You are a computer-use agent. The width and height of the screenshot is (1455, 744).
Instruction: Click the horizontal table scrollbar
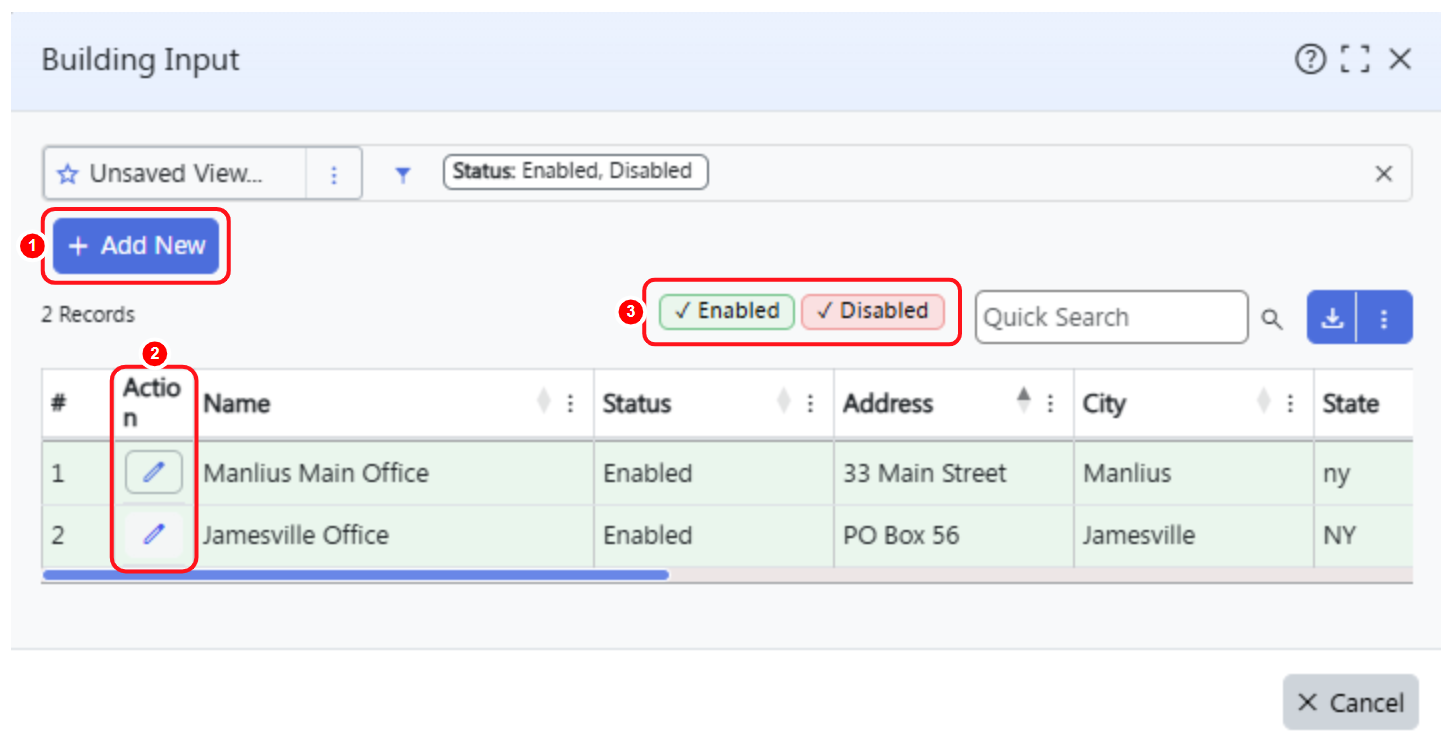click(355, 575)
